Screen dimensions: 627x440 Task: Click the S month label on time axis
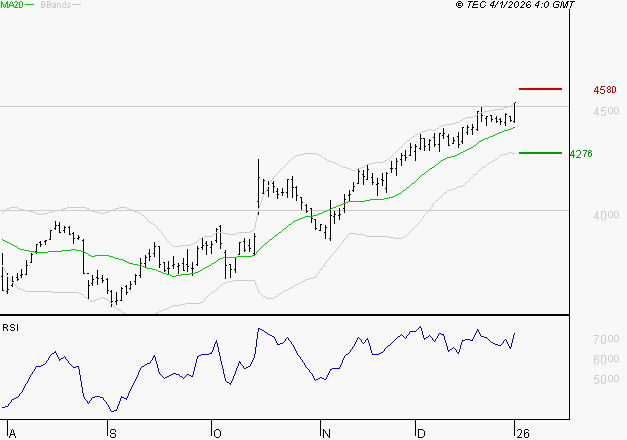[x=113, y=434]
